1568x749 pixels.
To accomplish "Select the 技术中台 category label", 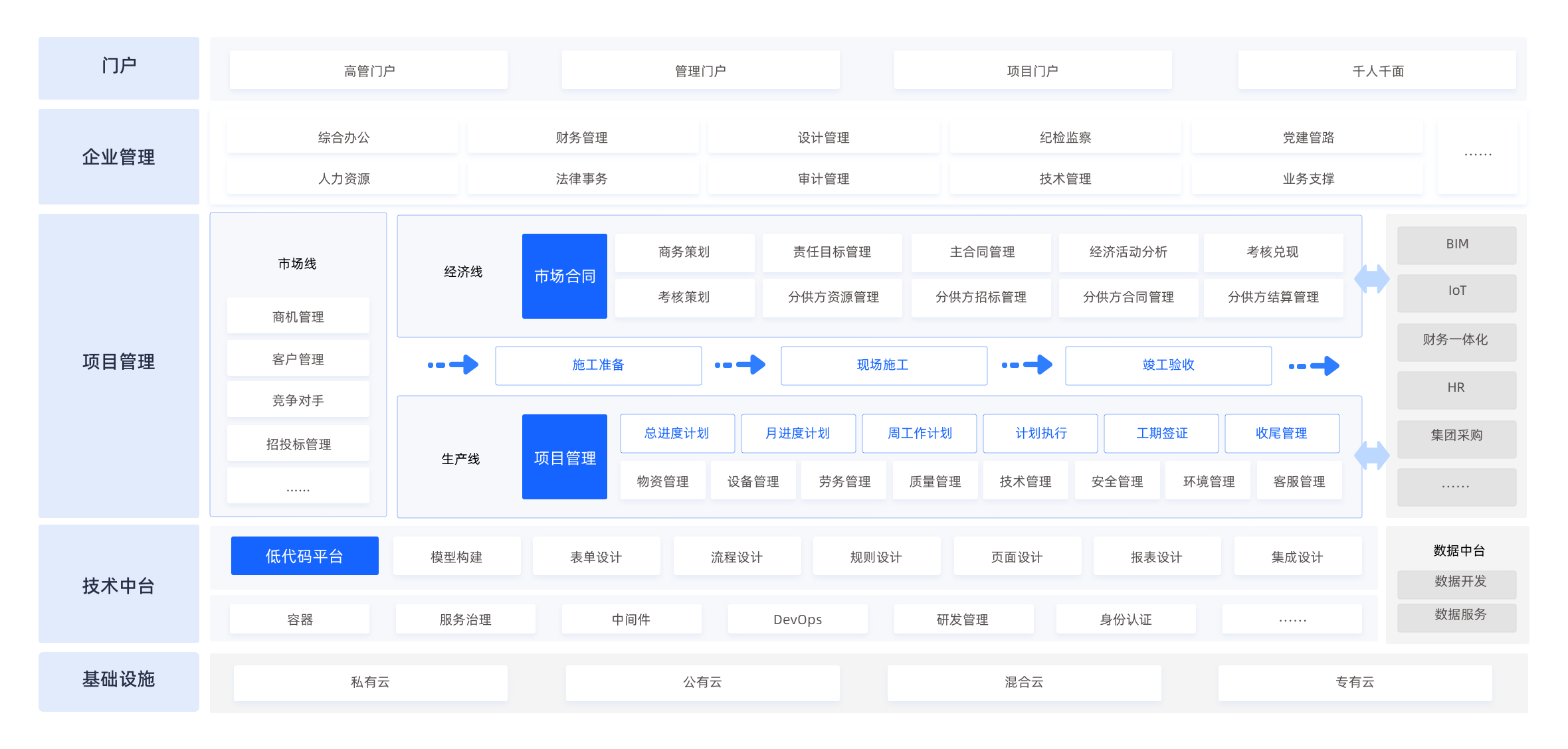I will point(119,584).
